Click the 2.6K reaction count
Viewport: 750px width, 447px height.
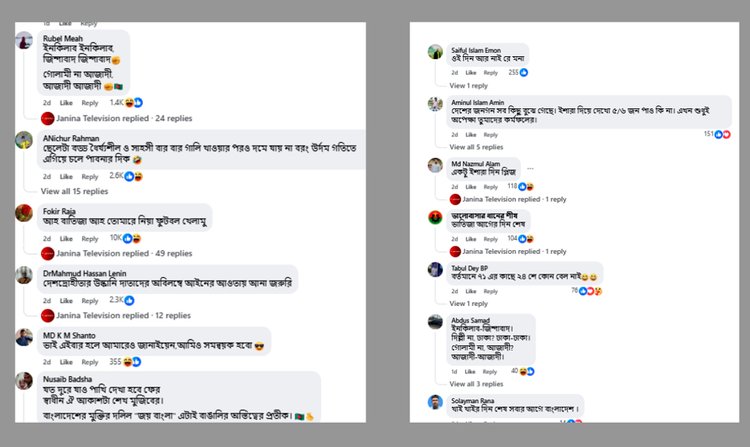116,176
